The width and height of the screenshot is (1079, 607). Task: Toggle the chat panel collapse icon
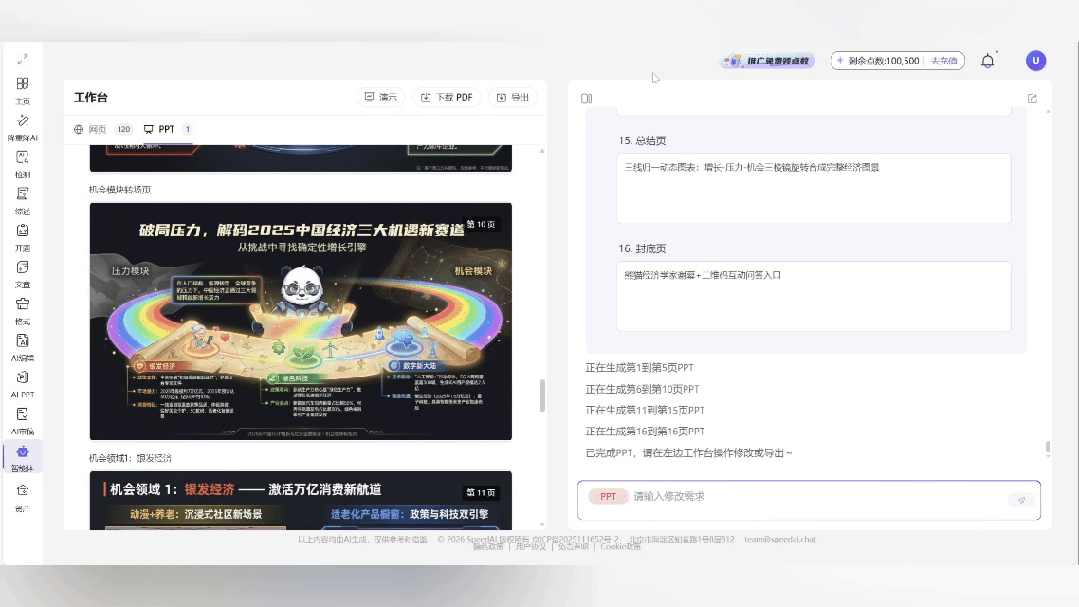coord(584,97)
